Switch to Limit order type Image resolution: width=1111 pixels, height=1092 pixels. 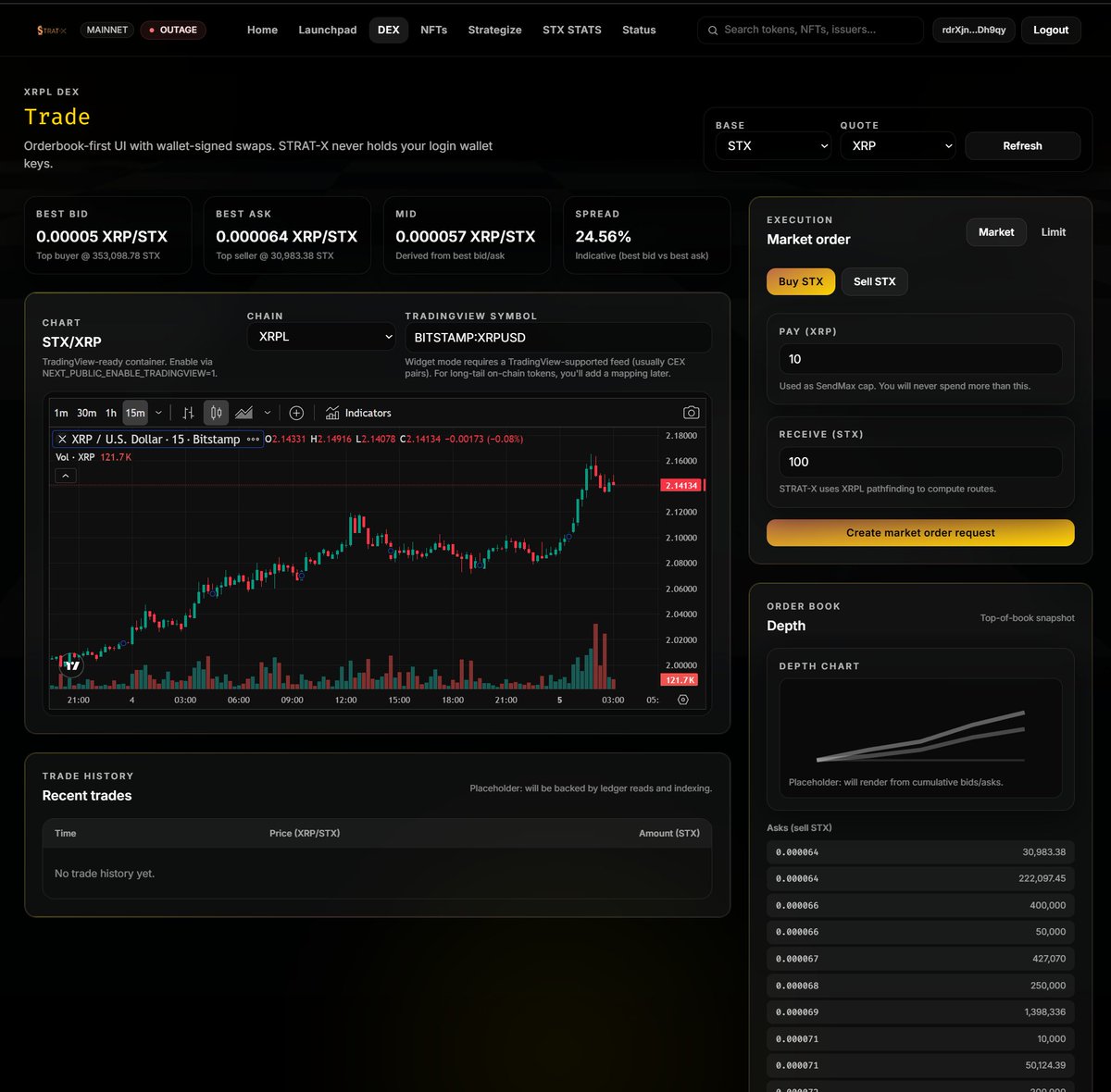[x=1054, y=232]
